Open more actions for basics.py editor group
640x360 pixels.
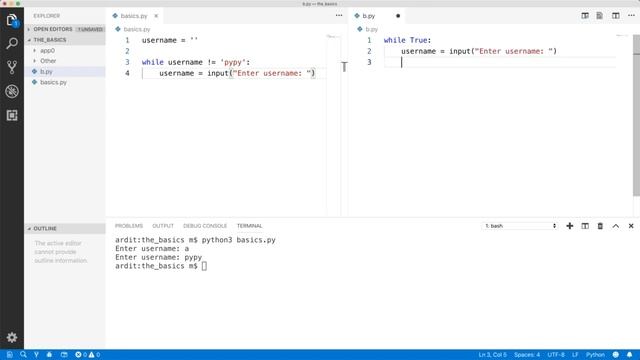coord(339,16)
